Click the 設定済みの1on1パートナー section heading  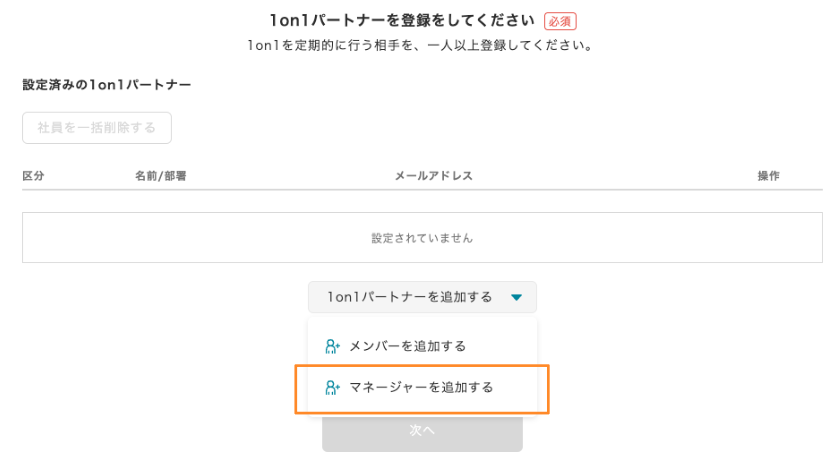[106, 85]
